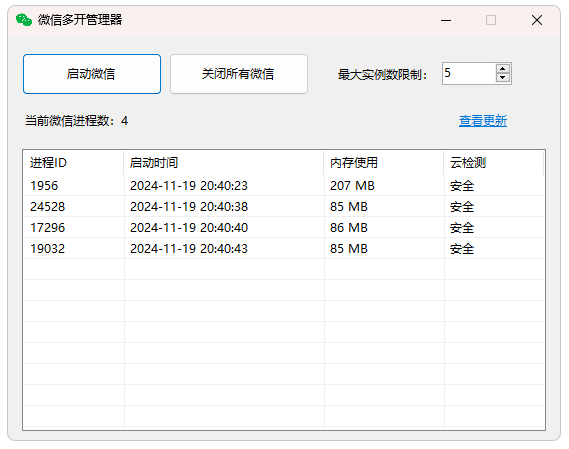Image resolution: width=569 pixels, height=449 pixels.
Task: Sort by the 进程ID column header
Action: (74, 163)
